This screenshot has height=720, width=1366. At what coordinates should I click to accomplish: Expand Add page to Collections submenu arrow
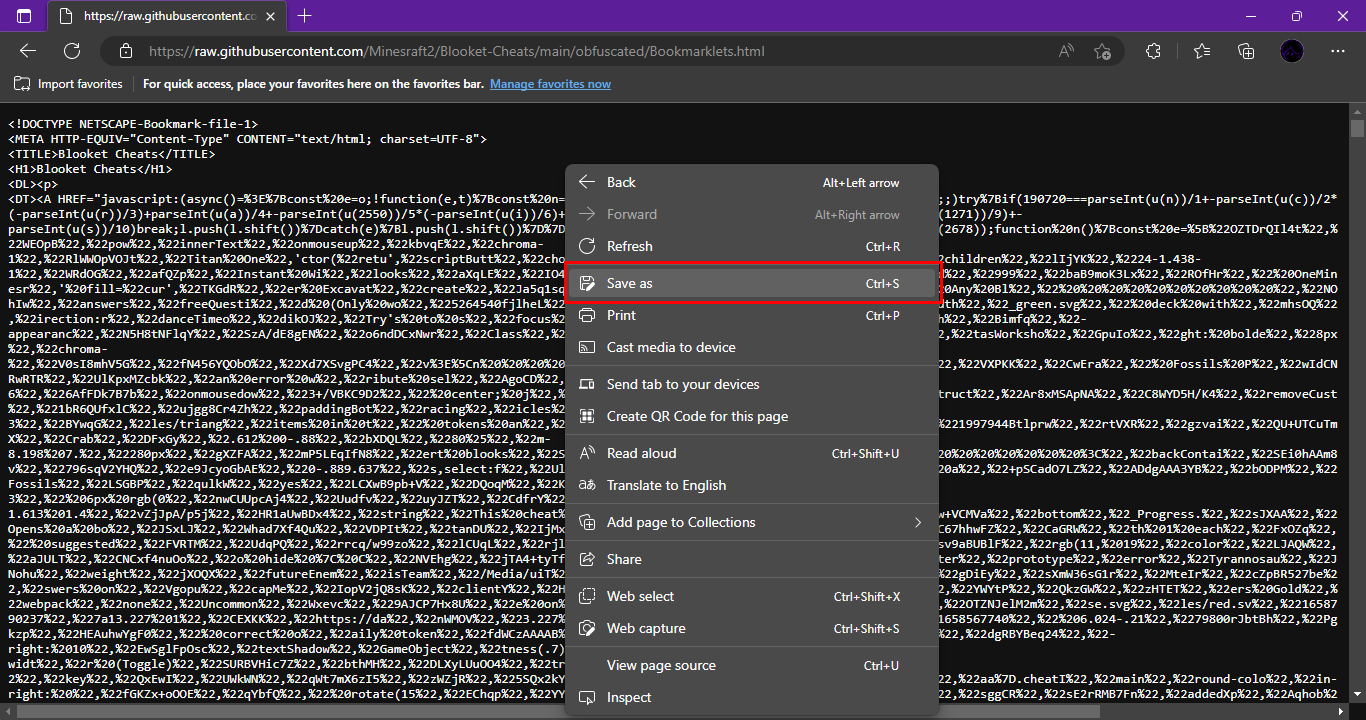918,522
